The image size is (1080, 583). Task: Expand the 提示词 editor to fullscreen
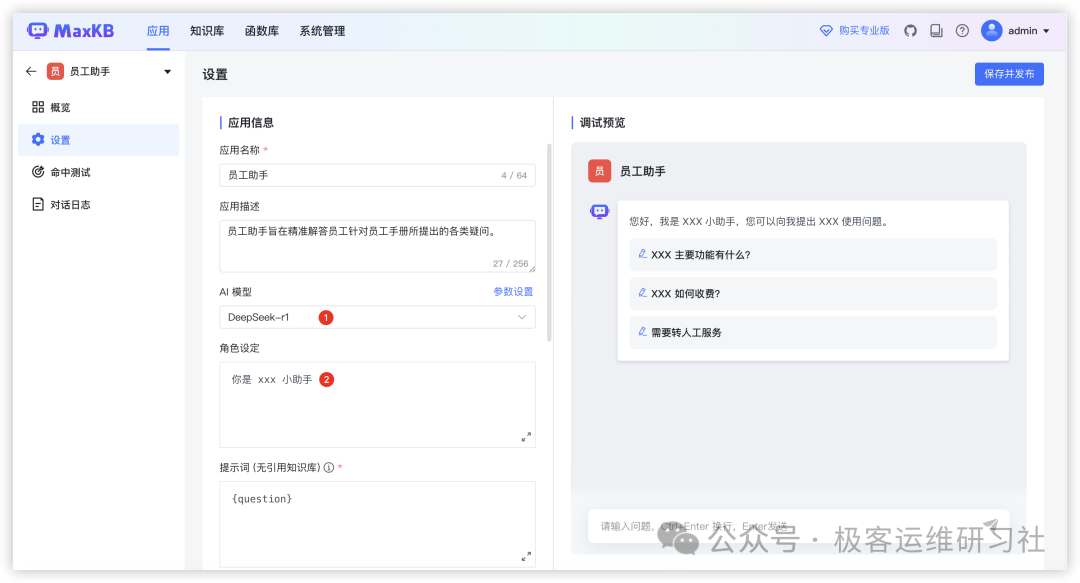click(526, 556)
